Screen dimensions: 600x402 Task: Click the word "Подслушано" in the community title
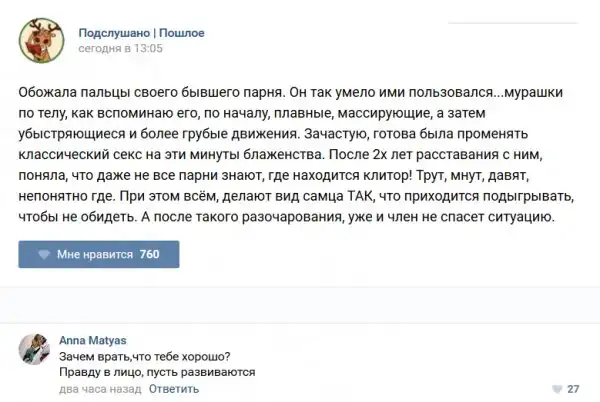(x=113, y=33)
